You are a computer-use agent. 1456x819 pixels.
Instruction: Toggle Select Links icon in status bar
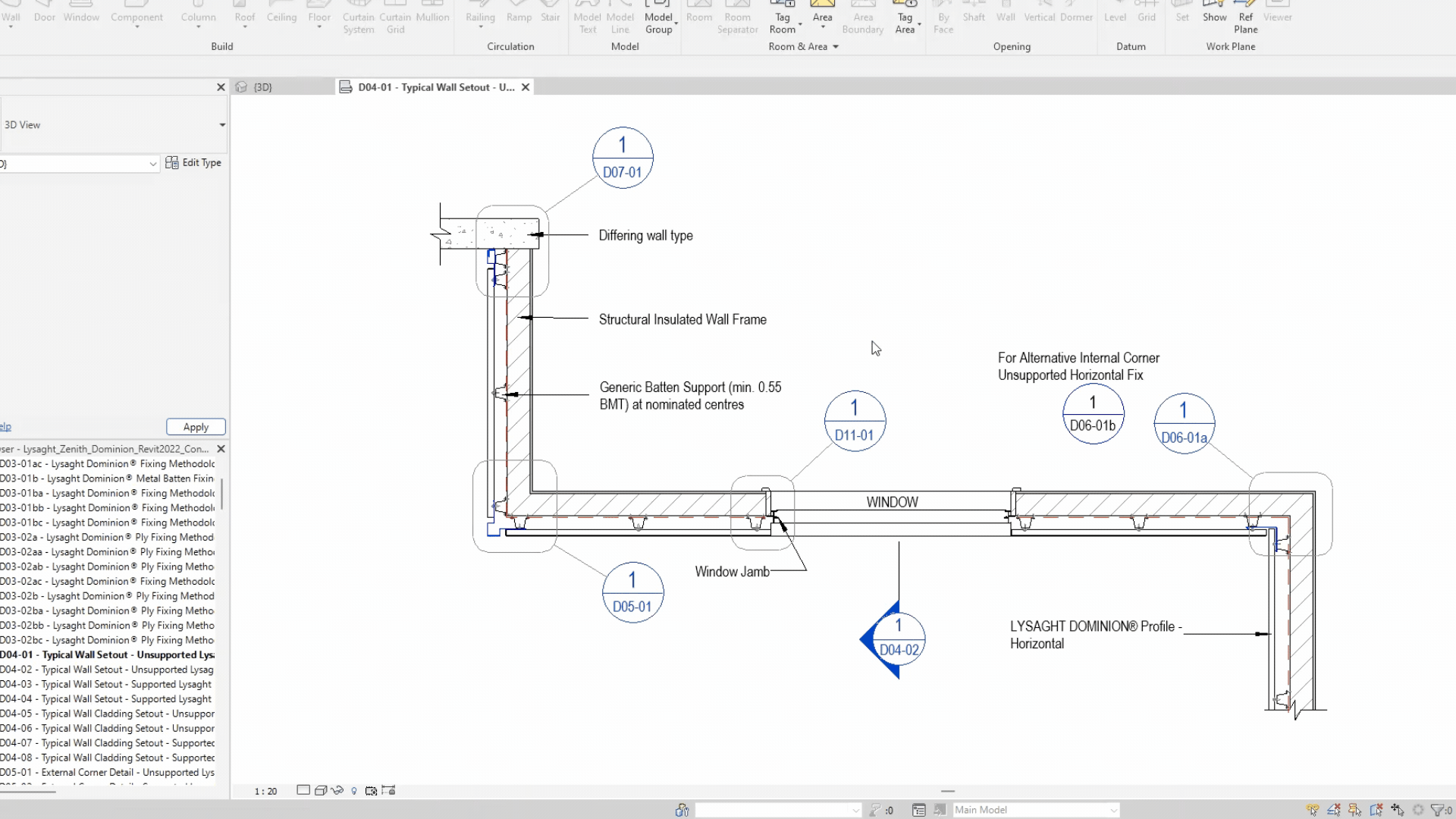tap(1313, 810)
